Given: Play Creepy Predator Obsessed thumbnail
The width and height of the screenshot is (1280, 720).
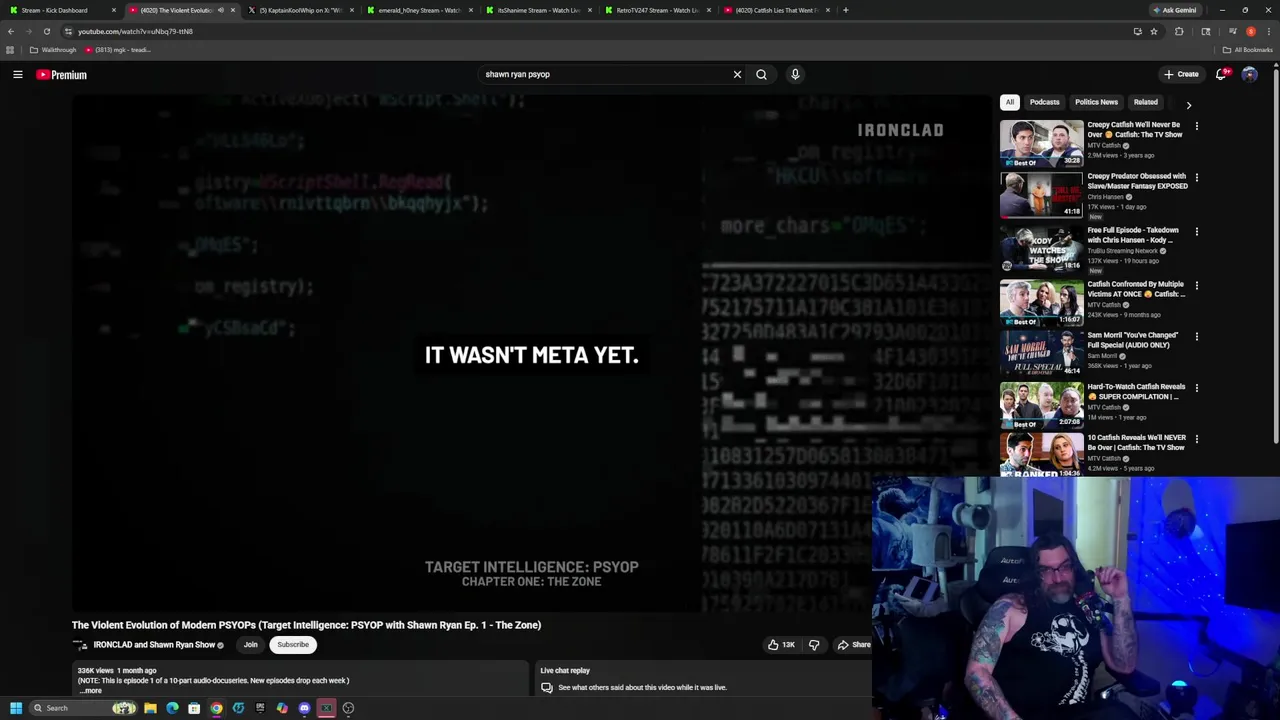Looking at the screenshot, I should [x=1041, y=195].
